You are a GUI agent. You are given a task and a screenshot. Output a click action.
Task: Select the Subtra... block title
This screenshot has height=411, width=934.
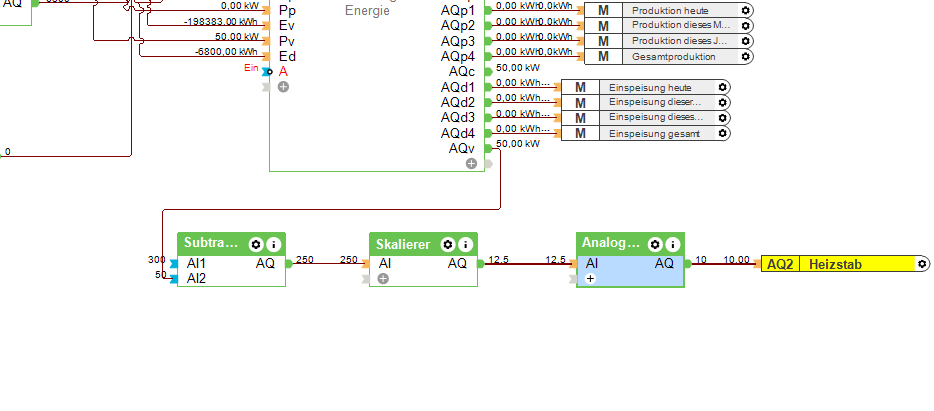click(211, 243)
